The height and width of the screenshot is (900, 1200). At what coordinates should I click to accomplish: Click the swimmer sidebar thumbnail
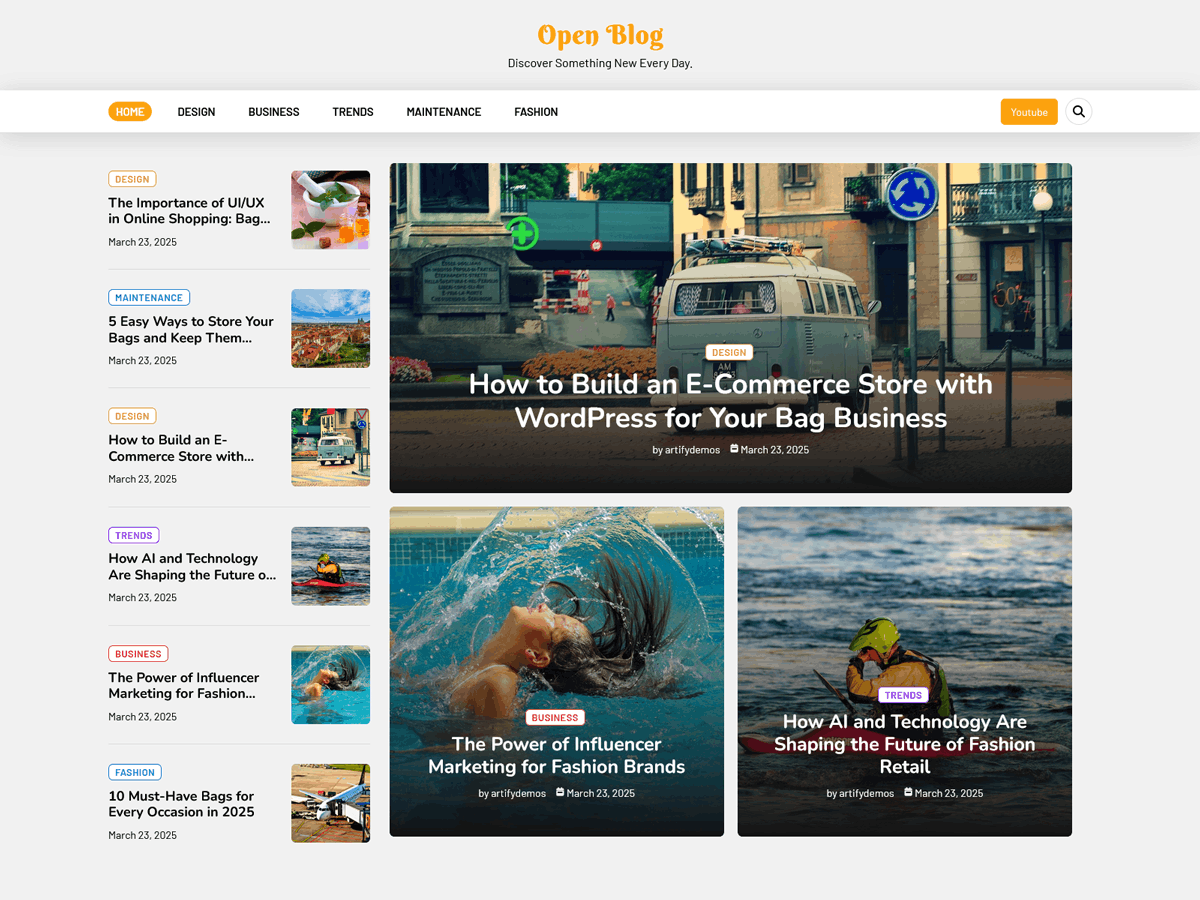331,685
